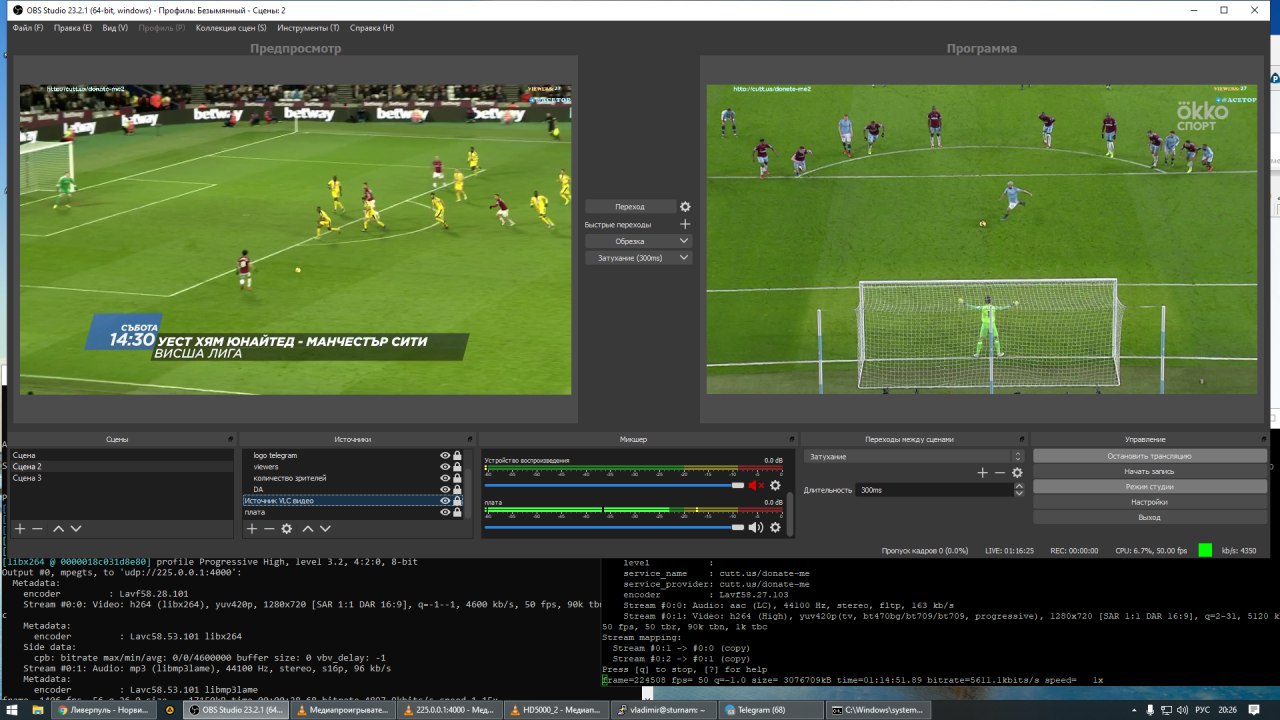Unmute Устройство воспроизведения audio

[x=756, y=485]
